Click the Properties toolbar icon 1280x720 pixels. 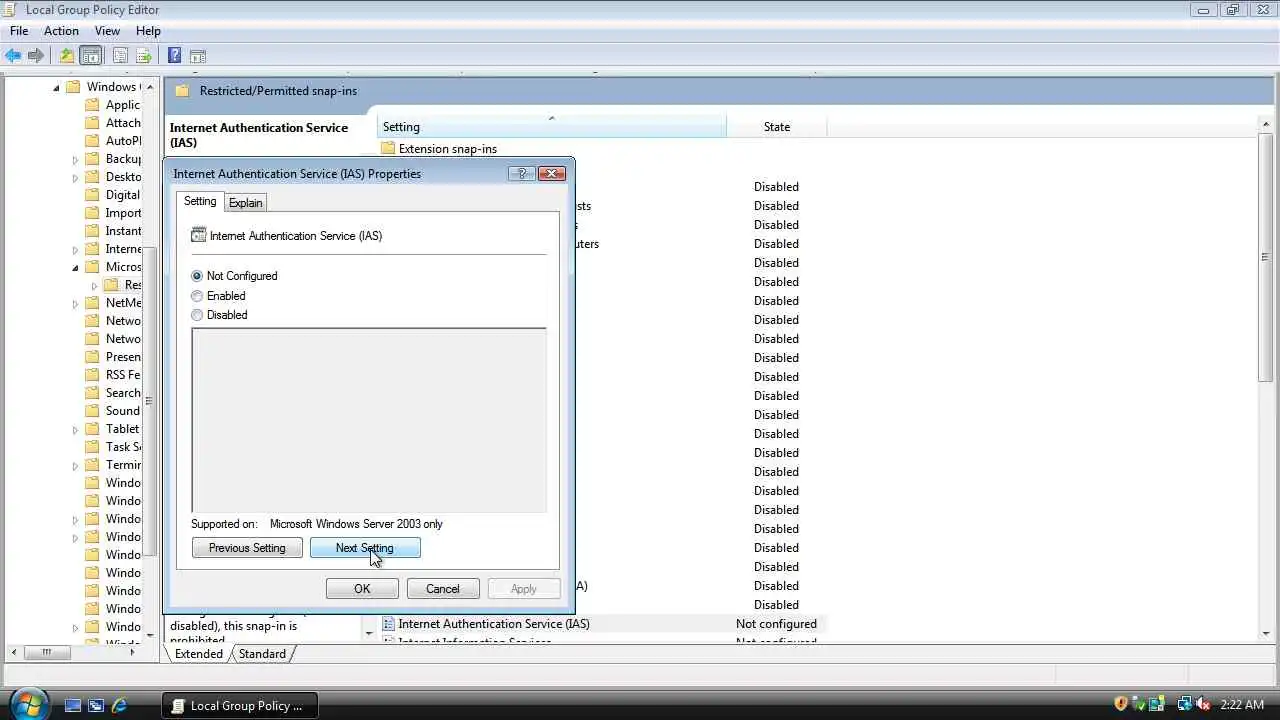tap(120, 56)
